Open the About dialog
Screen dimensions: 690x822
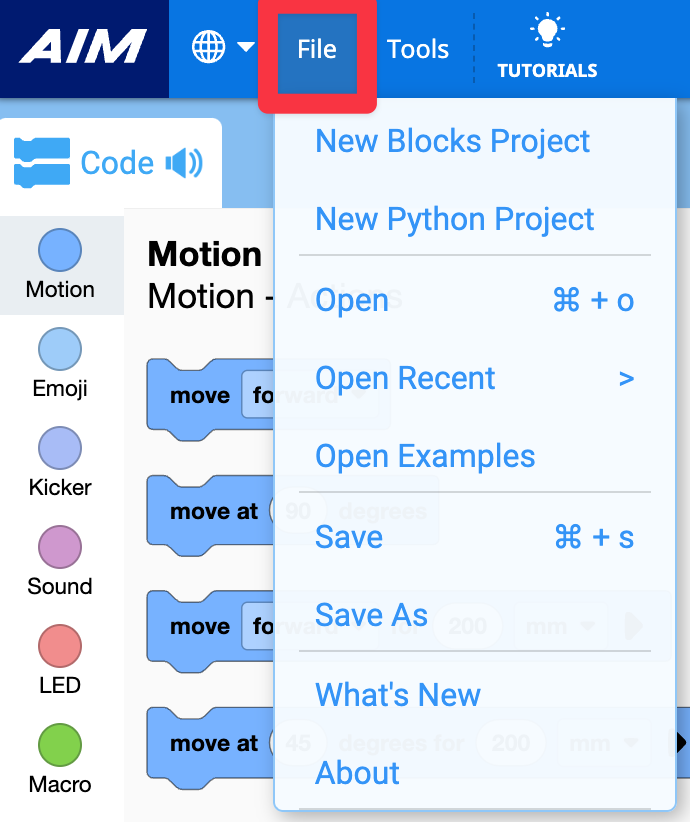tap(356, 772)
